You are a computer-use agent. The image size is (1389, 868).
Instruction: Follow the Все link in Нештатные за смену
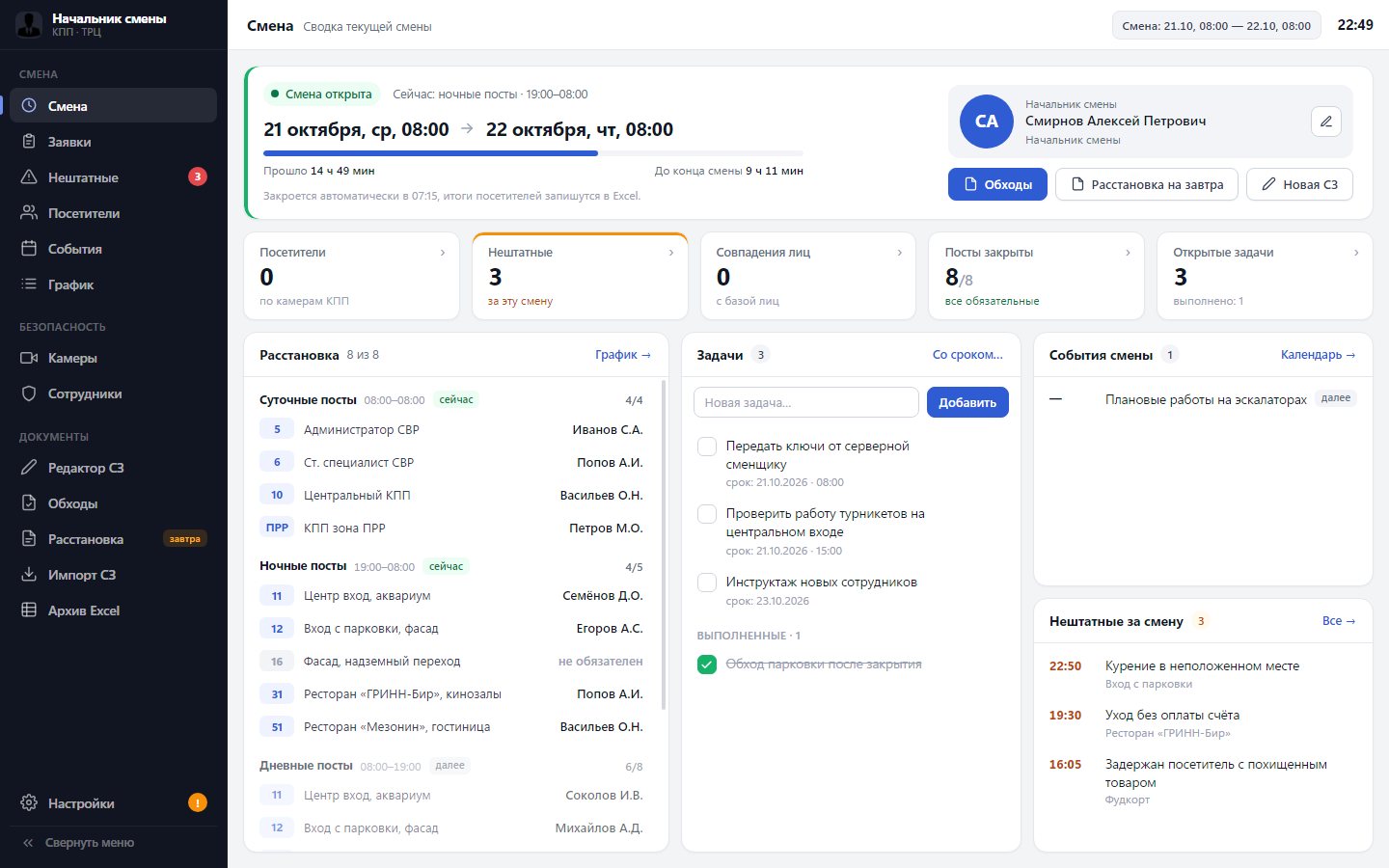tap(1339, 621)
